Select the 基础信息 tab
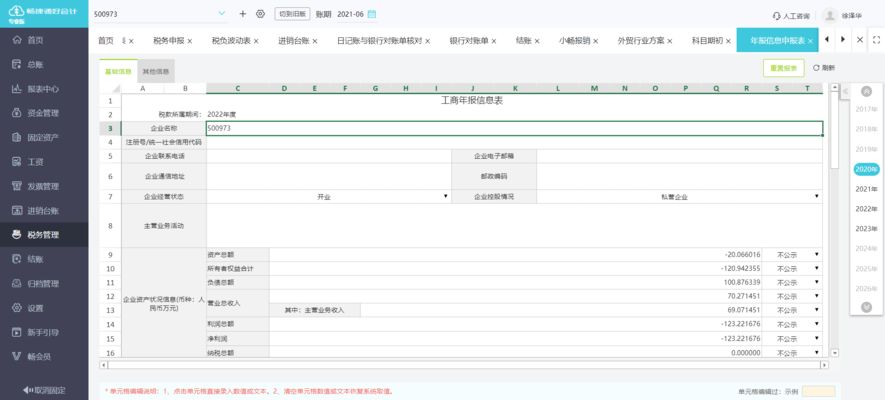Viewport: 885px width, 400px height. tap(118, 72)
